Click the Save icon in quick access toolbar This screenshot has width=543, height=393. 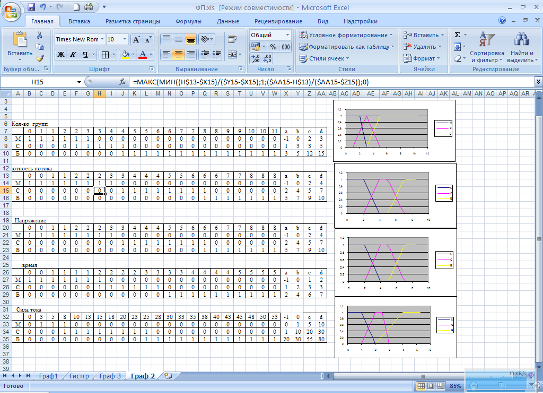31,7
